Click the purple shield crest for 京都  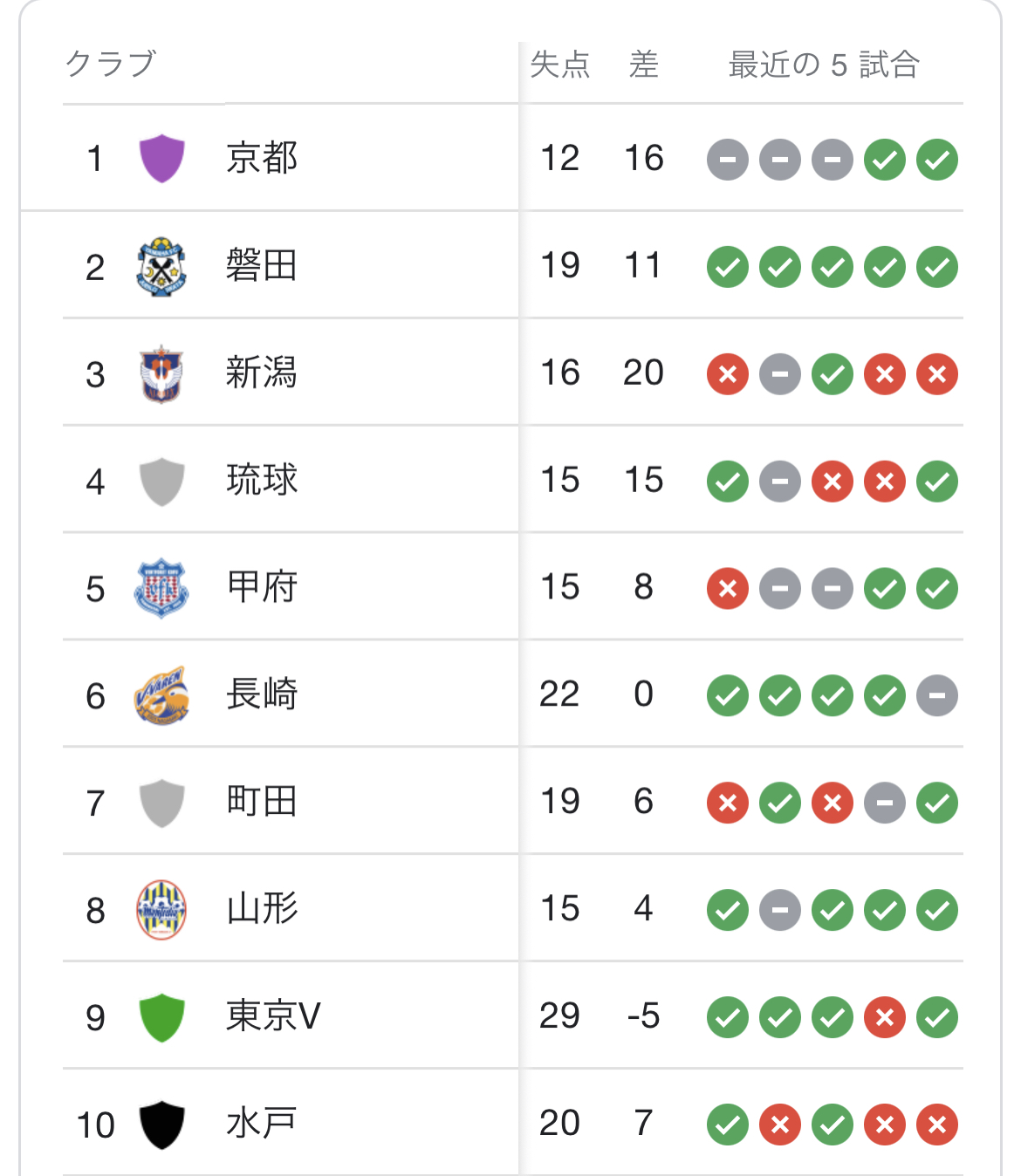[x=161, y=159]
